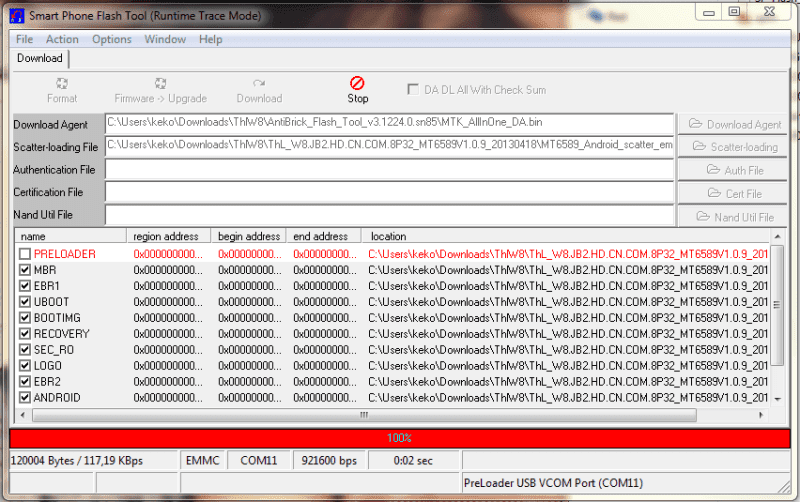This screenshot has height=502, width=800.
Task: Click the region address column header
Action: click(168, 236)
